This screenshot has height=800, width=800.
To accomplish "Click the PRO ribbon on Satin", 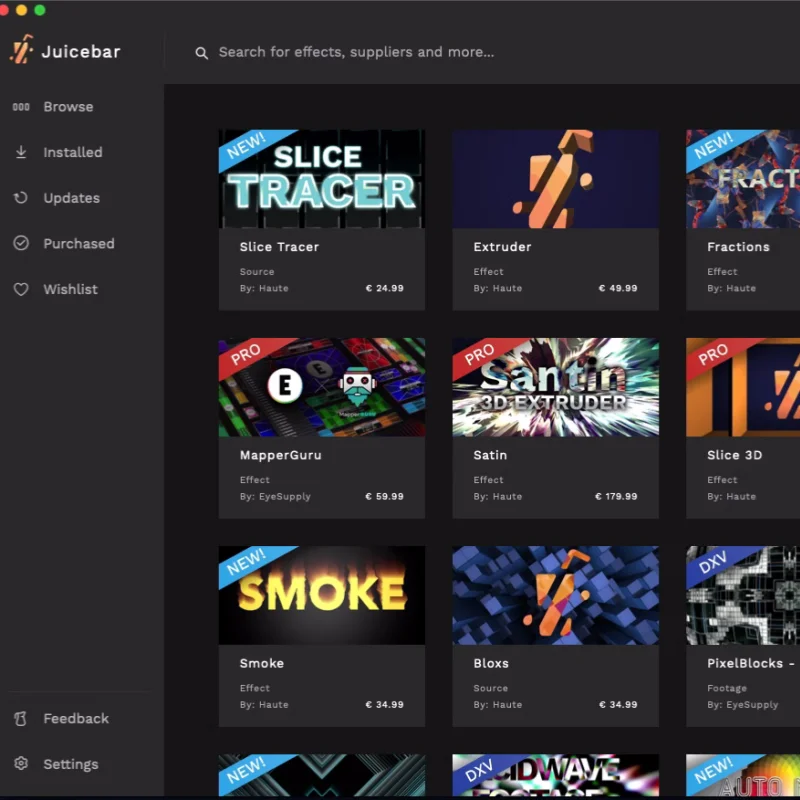I will 481,354.
